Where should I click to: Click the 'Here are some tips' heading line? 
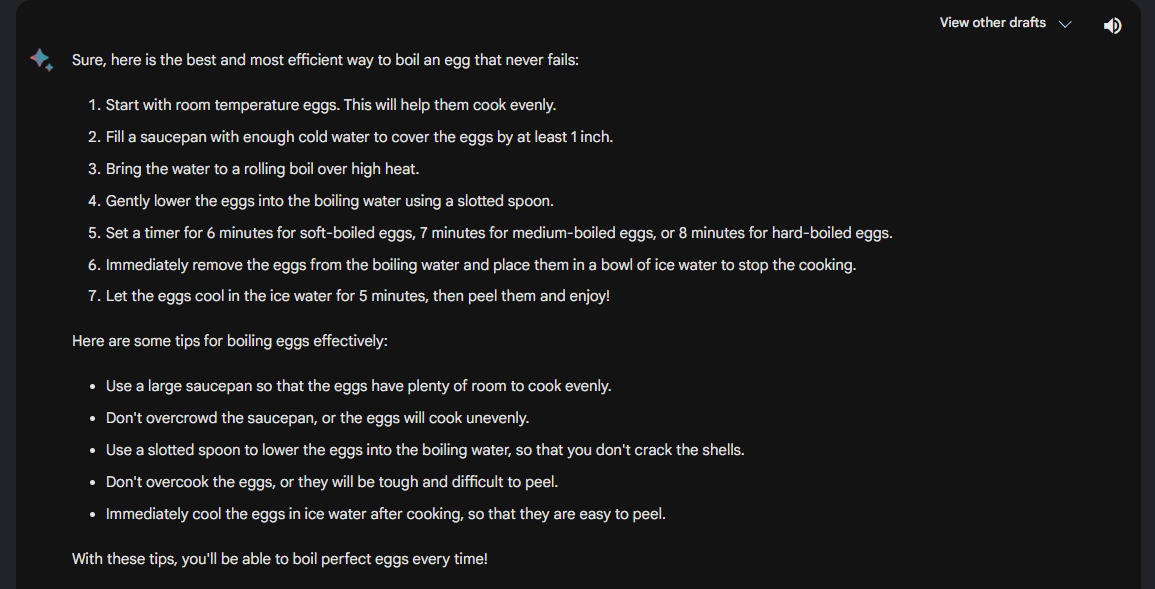[229, 341]
